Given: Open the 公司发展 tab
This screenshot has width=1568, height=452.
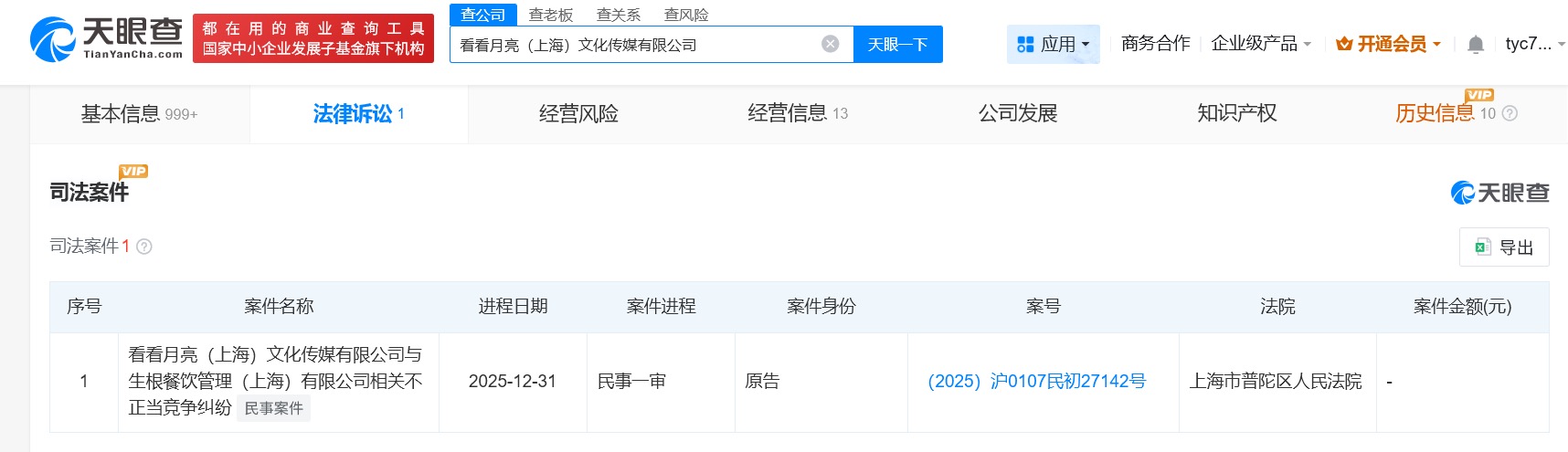Looking at the screenshot, I should [x=1018, y=113].
